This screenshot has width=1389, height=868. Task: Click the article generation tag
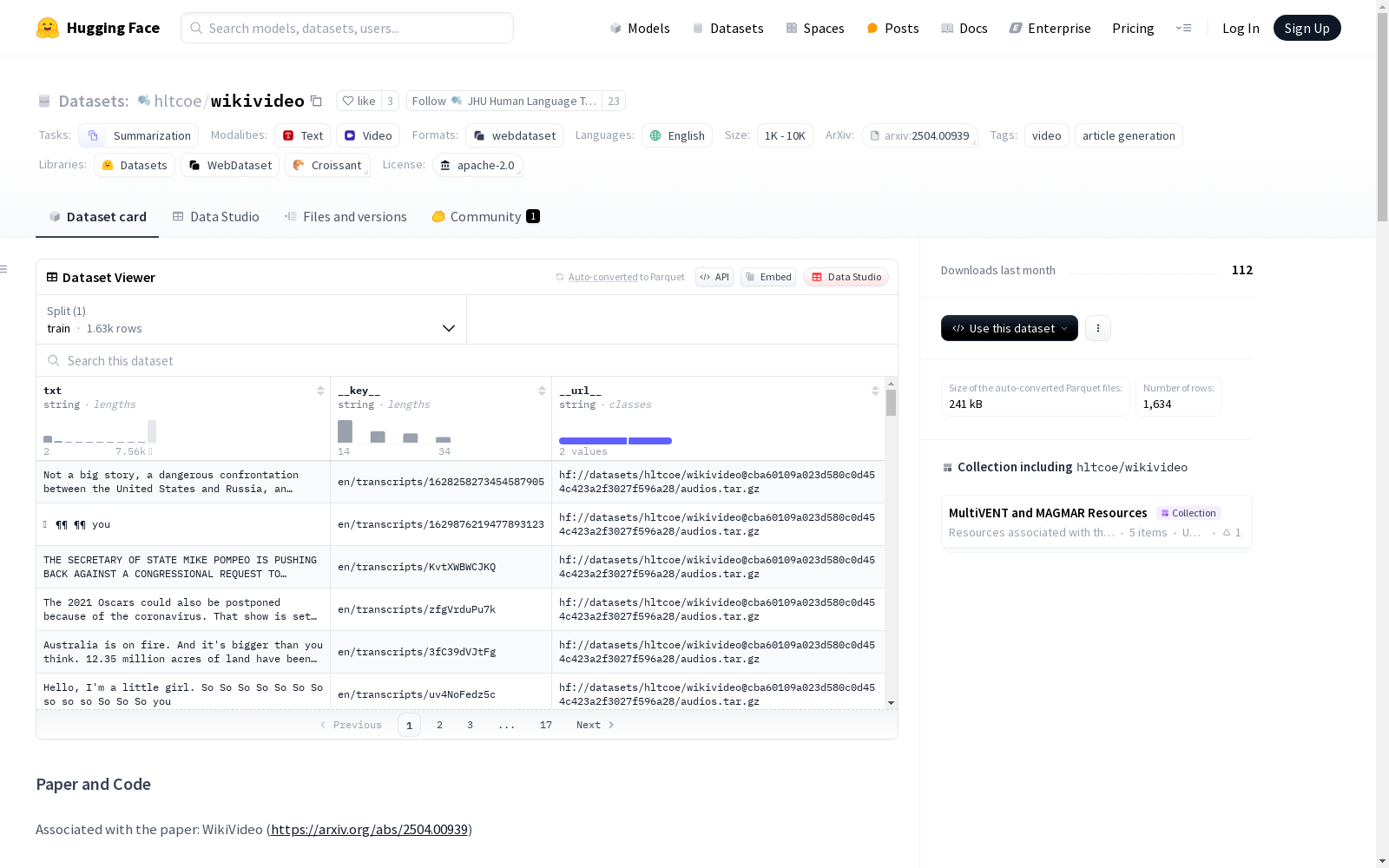click(1129, 135)
